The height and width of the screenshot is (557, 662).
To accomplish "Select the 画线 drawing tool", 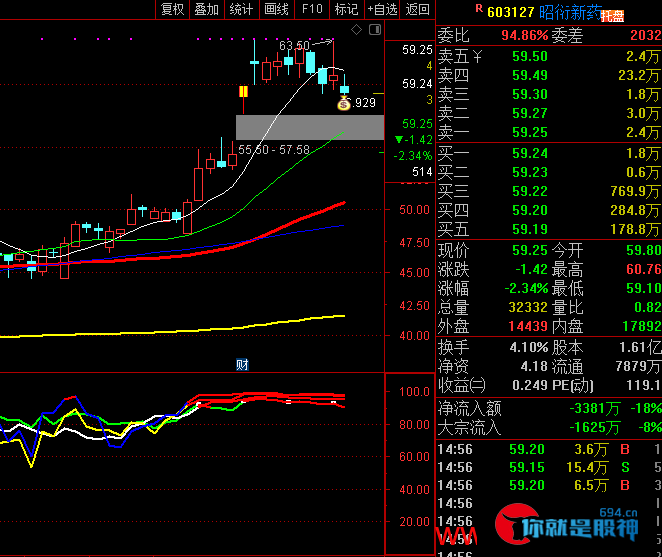I will tap(276, 9).
